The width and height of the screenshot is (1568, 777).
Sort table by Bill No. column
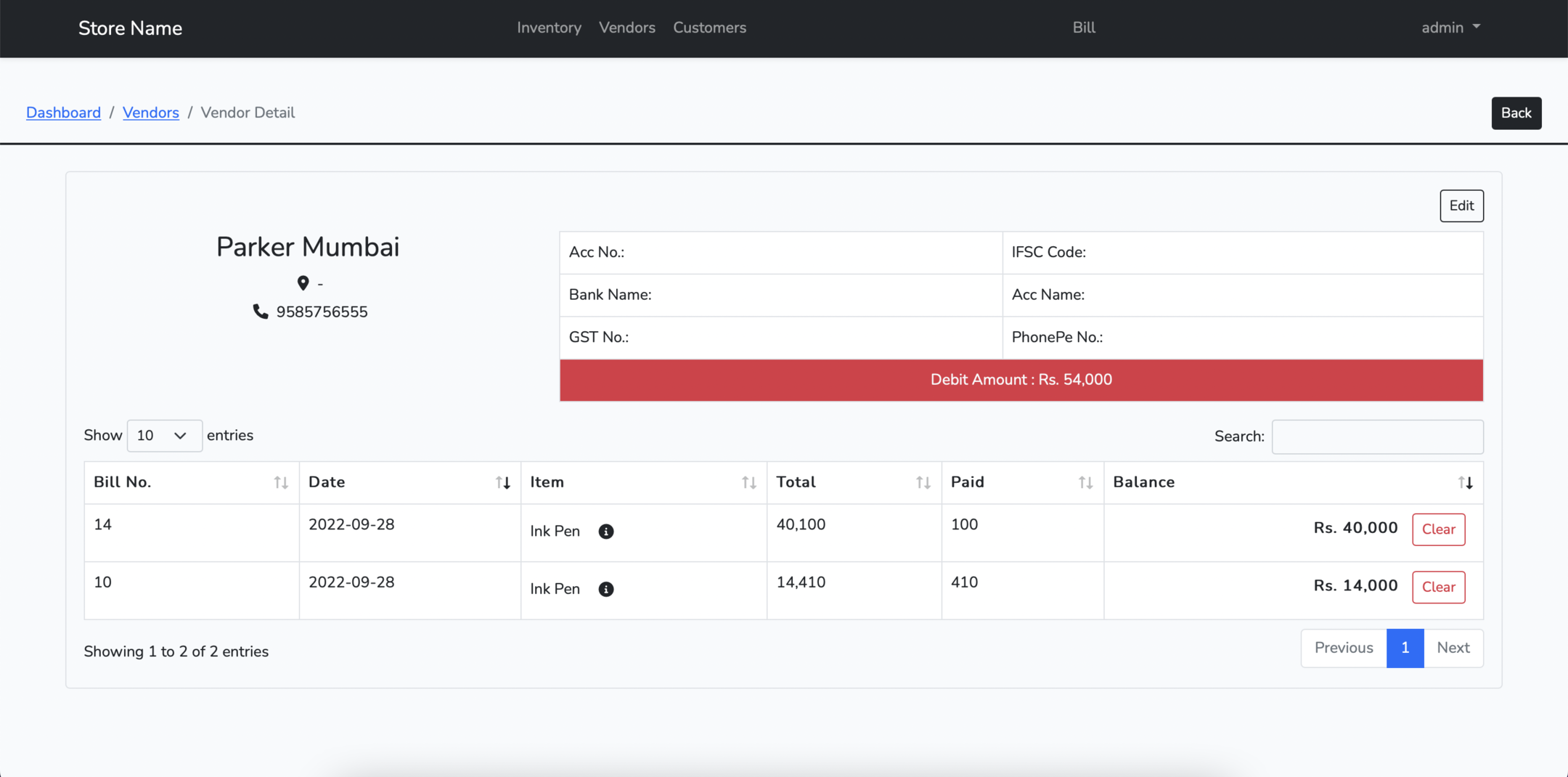192,482
